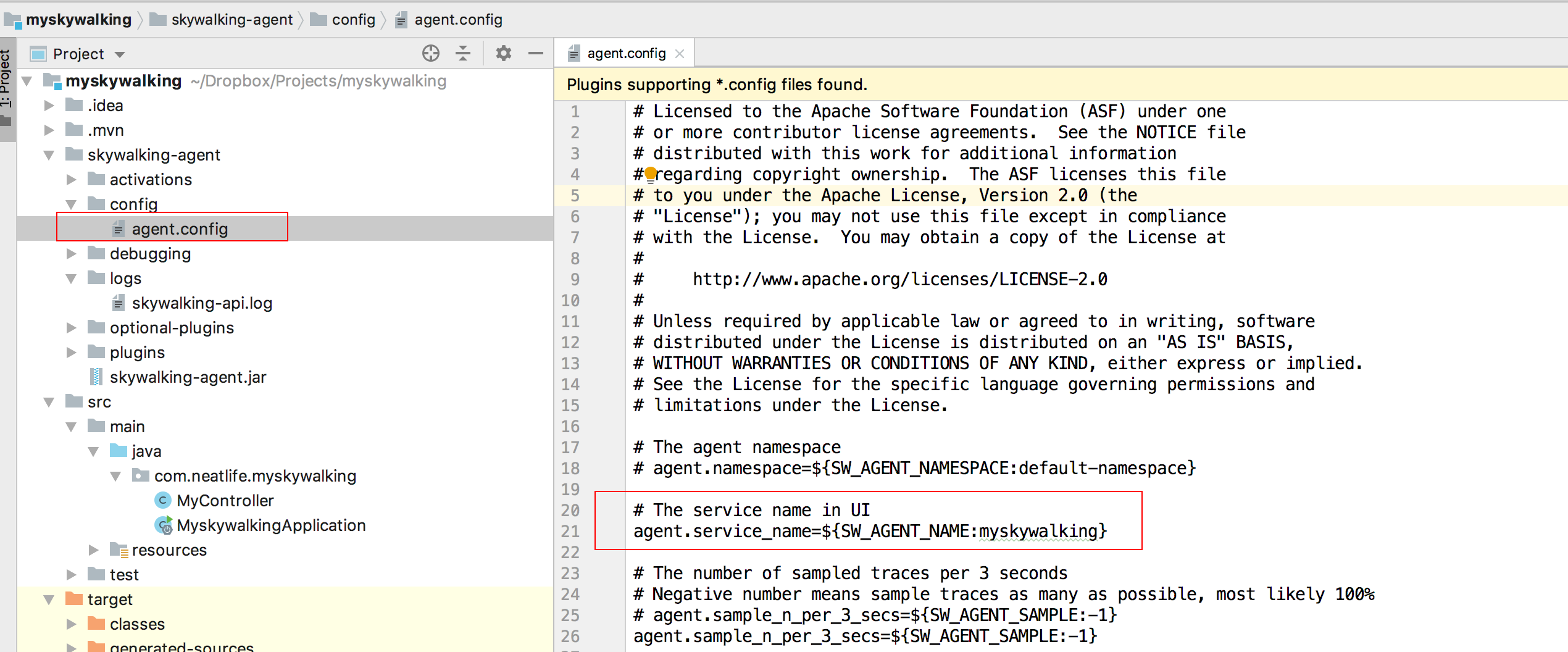The width and height of the screenshot is (1568, 652).
Task: Click agent.config in the breadcrumb bar
Action: point(458,20)
